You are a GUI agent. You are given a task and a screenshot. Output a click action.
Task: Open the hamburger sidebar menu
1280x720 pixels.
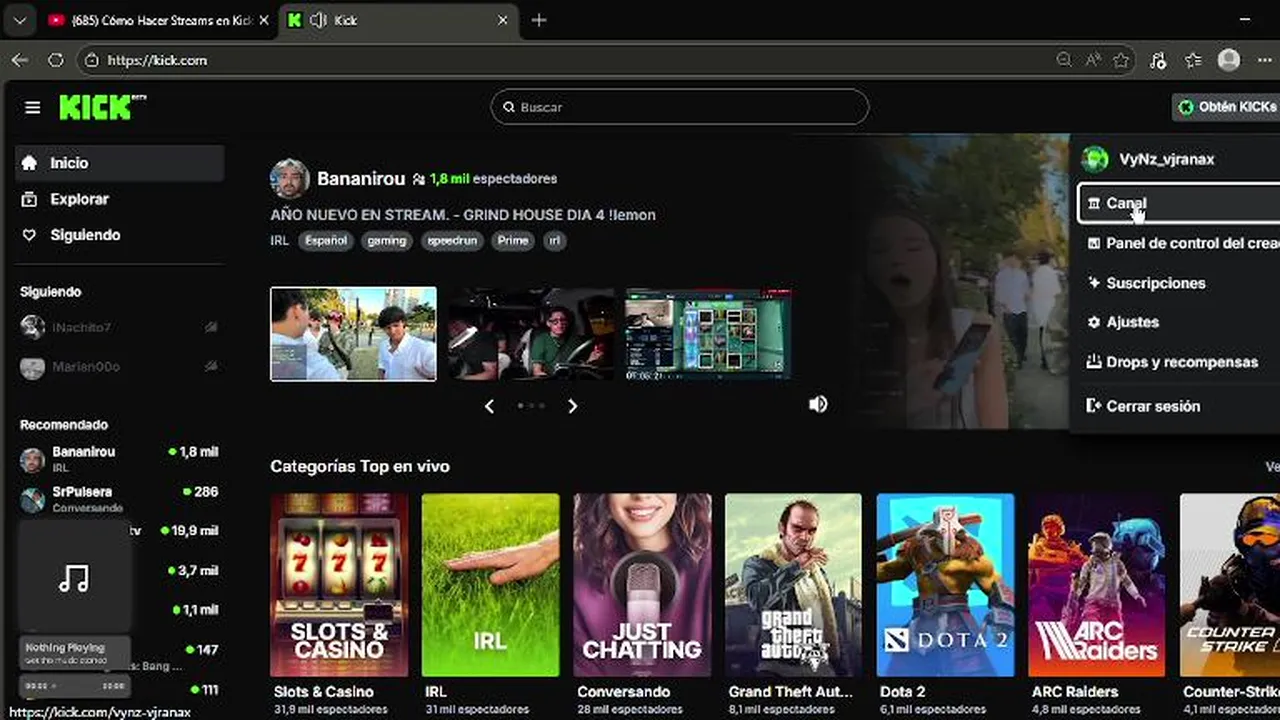pyautogui.click(x=33, y=107)
